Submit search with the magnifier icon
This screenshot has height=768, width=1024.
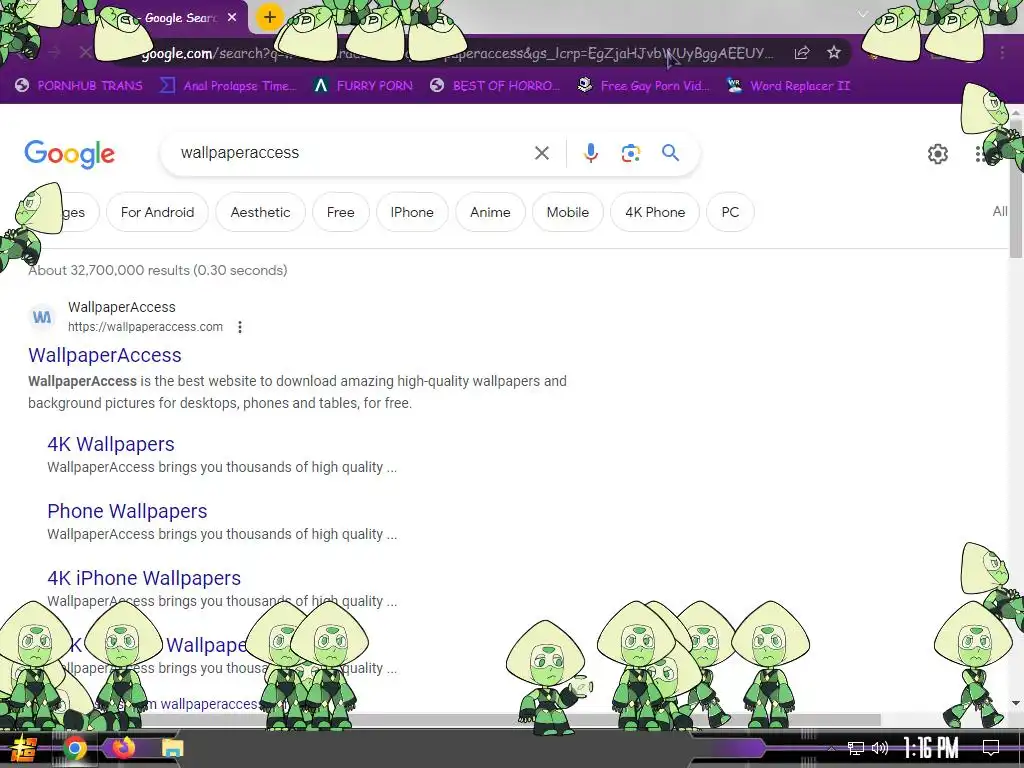click(670, 153)
